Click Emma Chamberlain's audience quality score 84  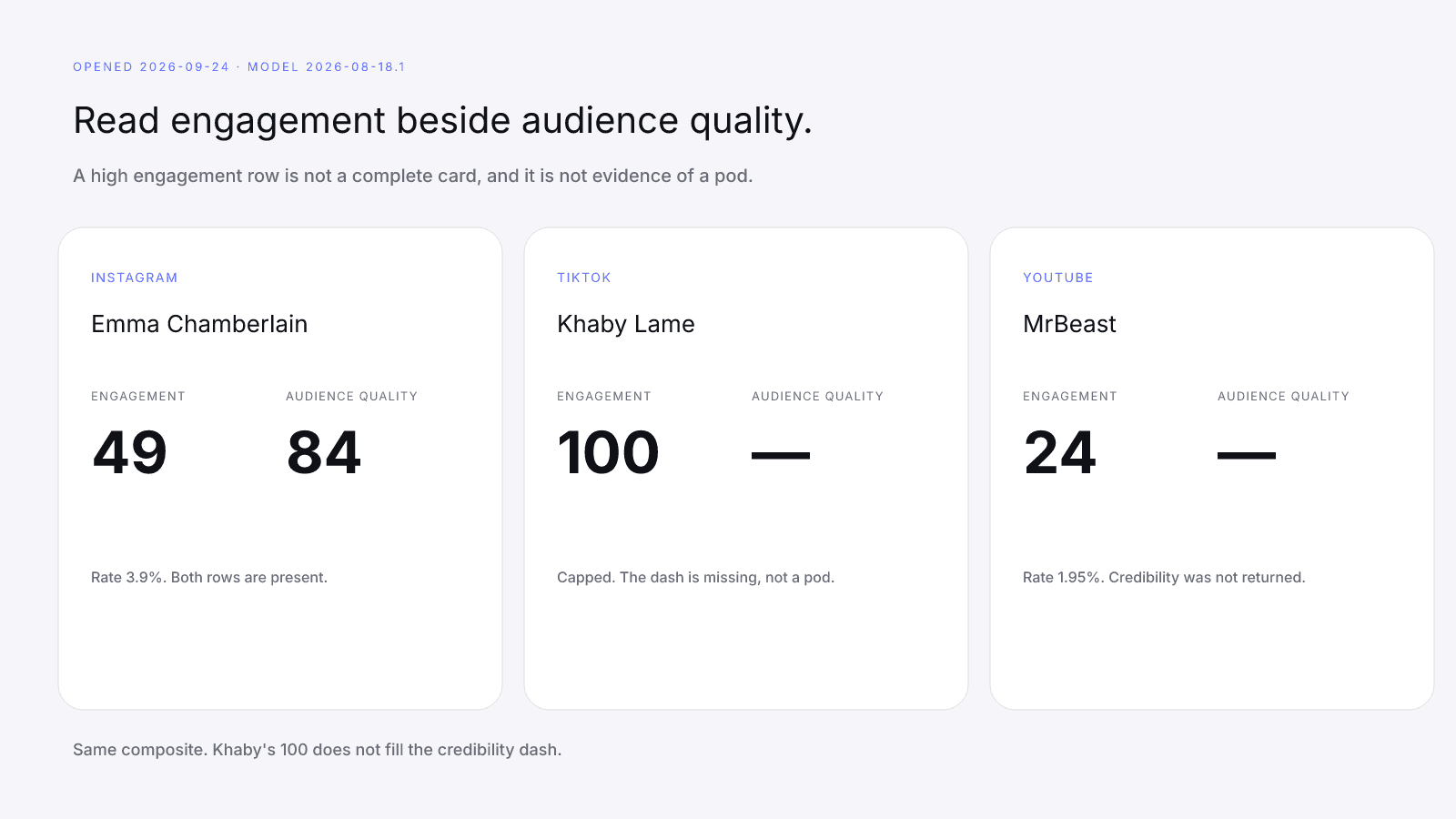click(x=324, y=452)
